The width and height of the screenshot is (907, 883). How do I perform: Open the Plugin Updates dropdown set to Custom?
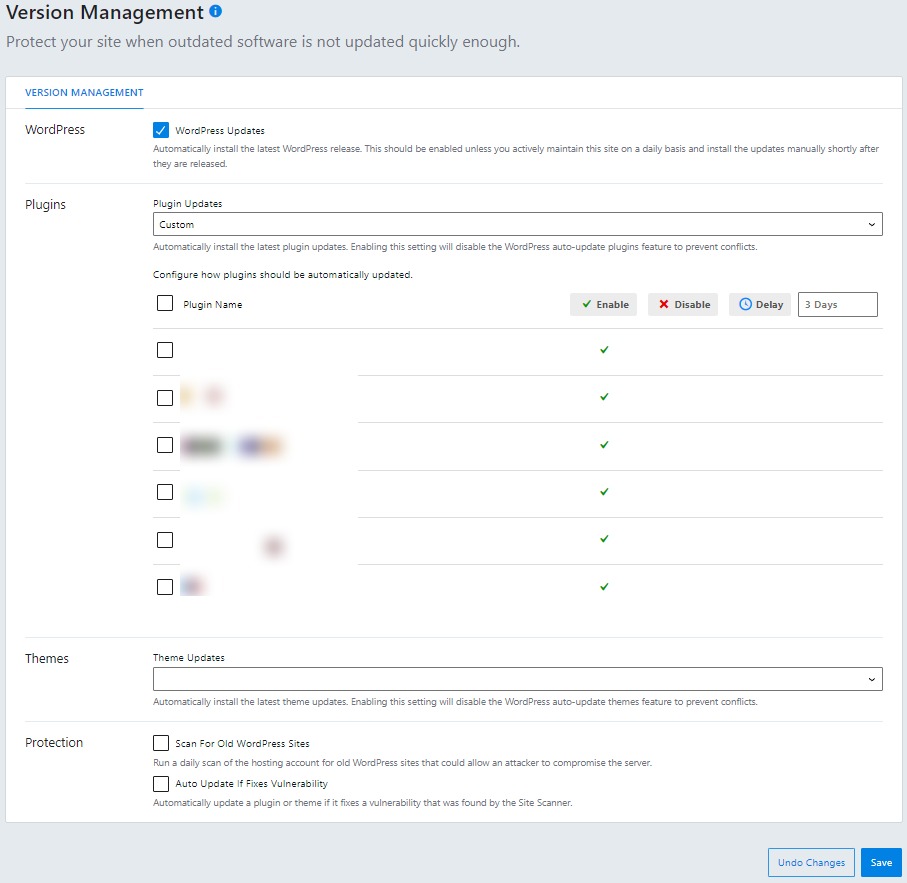(518, 224)
